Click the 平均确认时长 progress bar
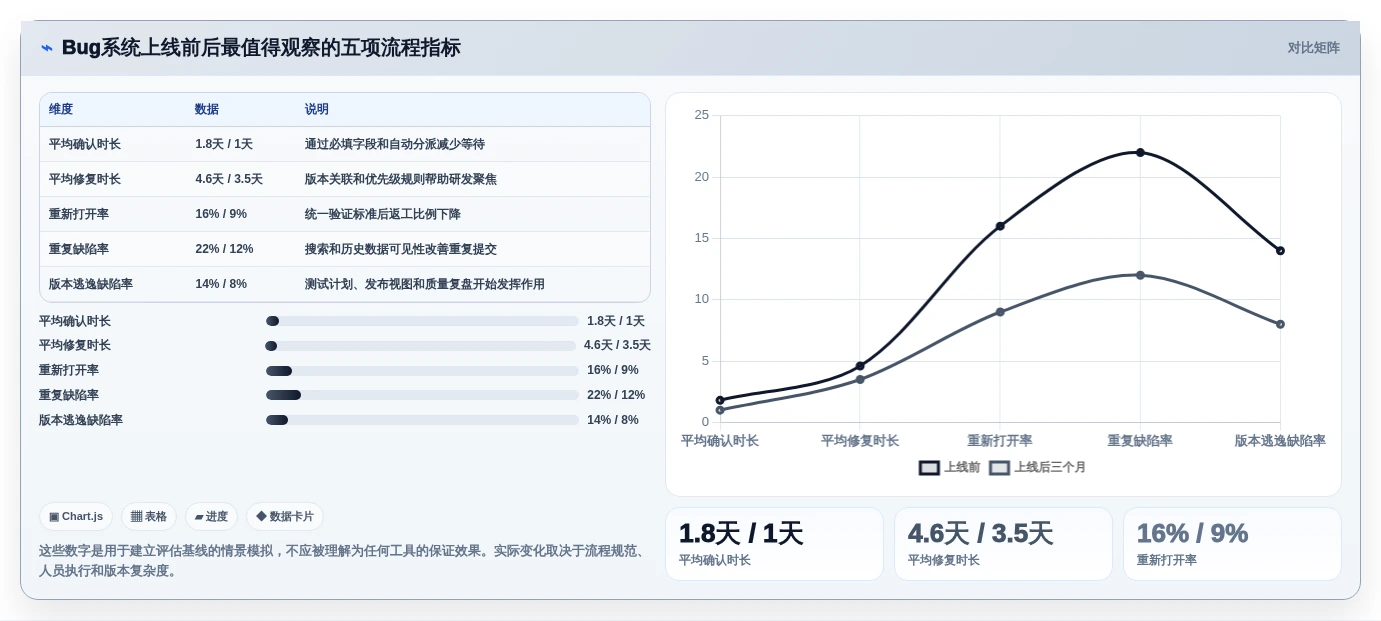This screenshot has height=621, width=1381. coord(422,321)
